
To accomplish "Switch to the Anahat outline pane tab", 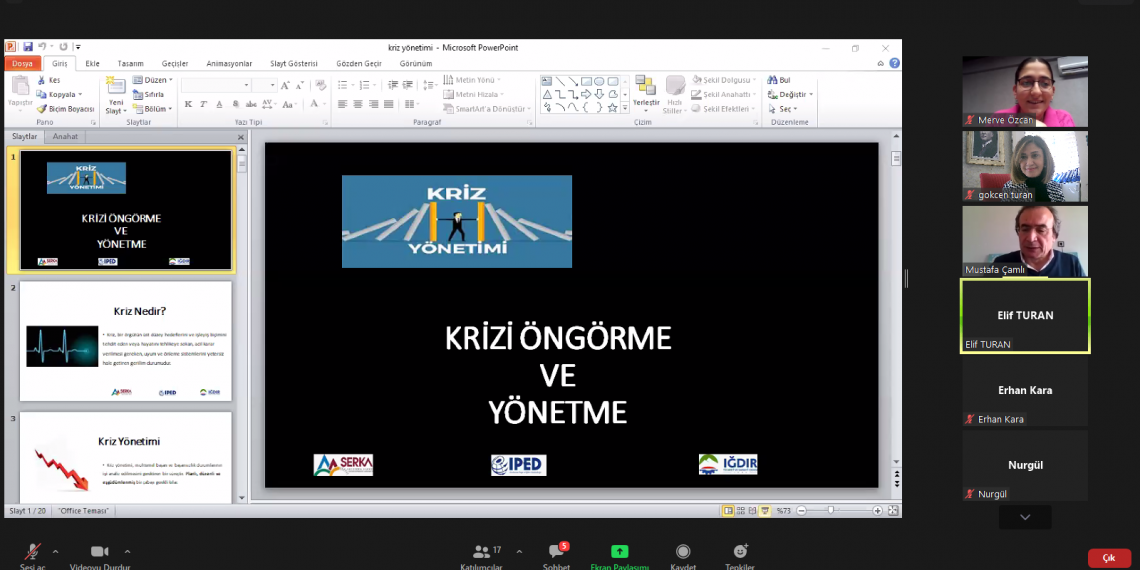I will pos(65,137).
